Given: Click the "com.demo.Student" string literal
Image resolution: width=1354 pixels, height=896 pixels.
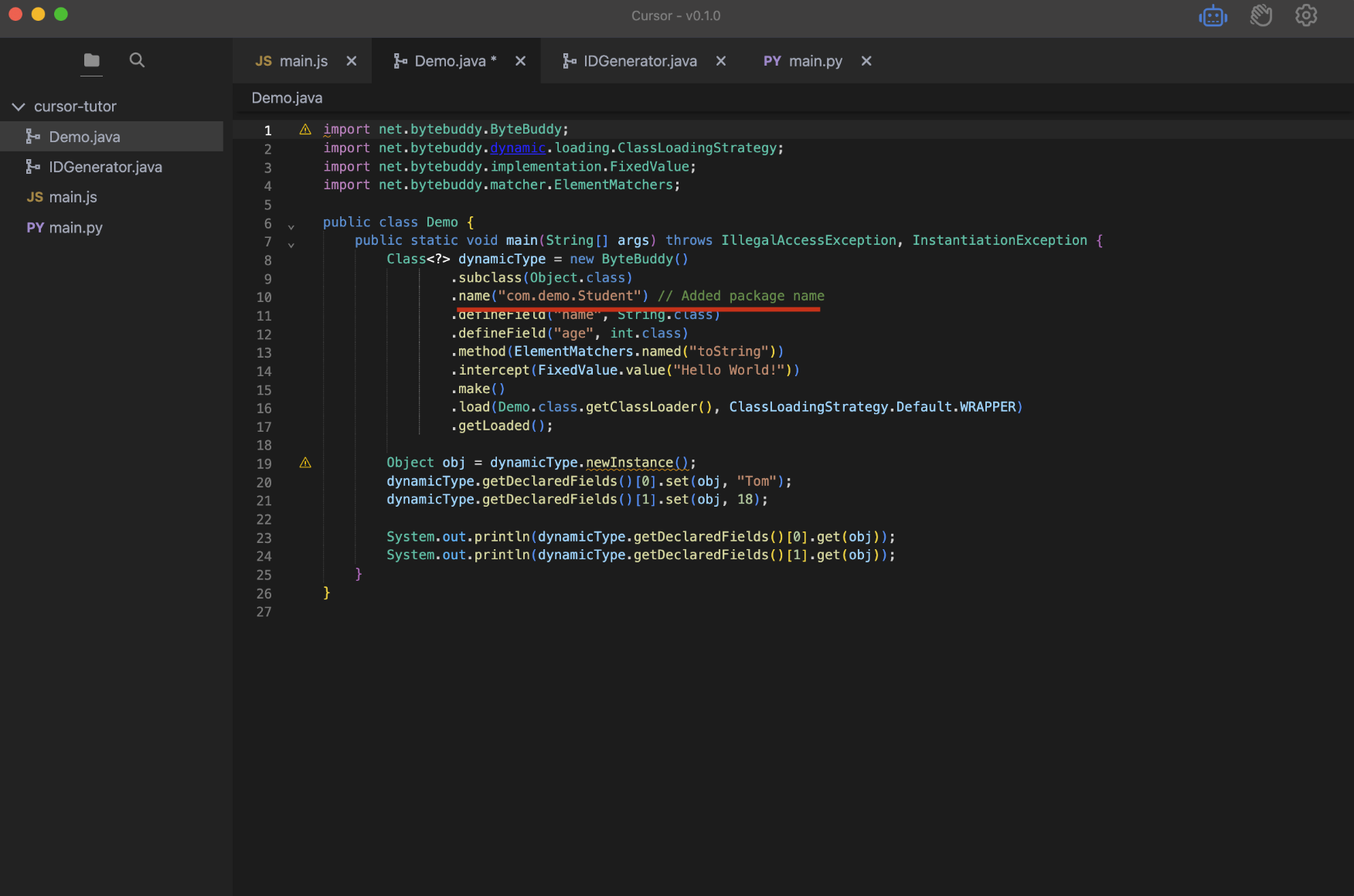Looking at the screenshot, I should click(x=570, y=296).
